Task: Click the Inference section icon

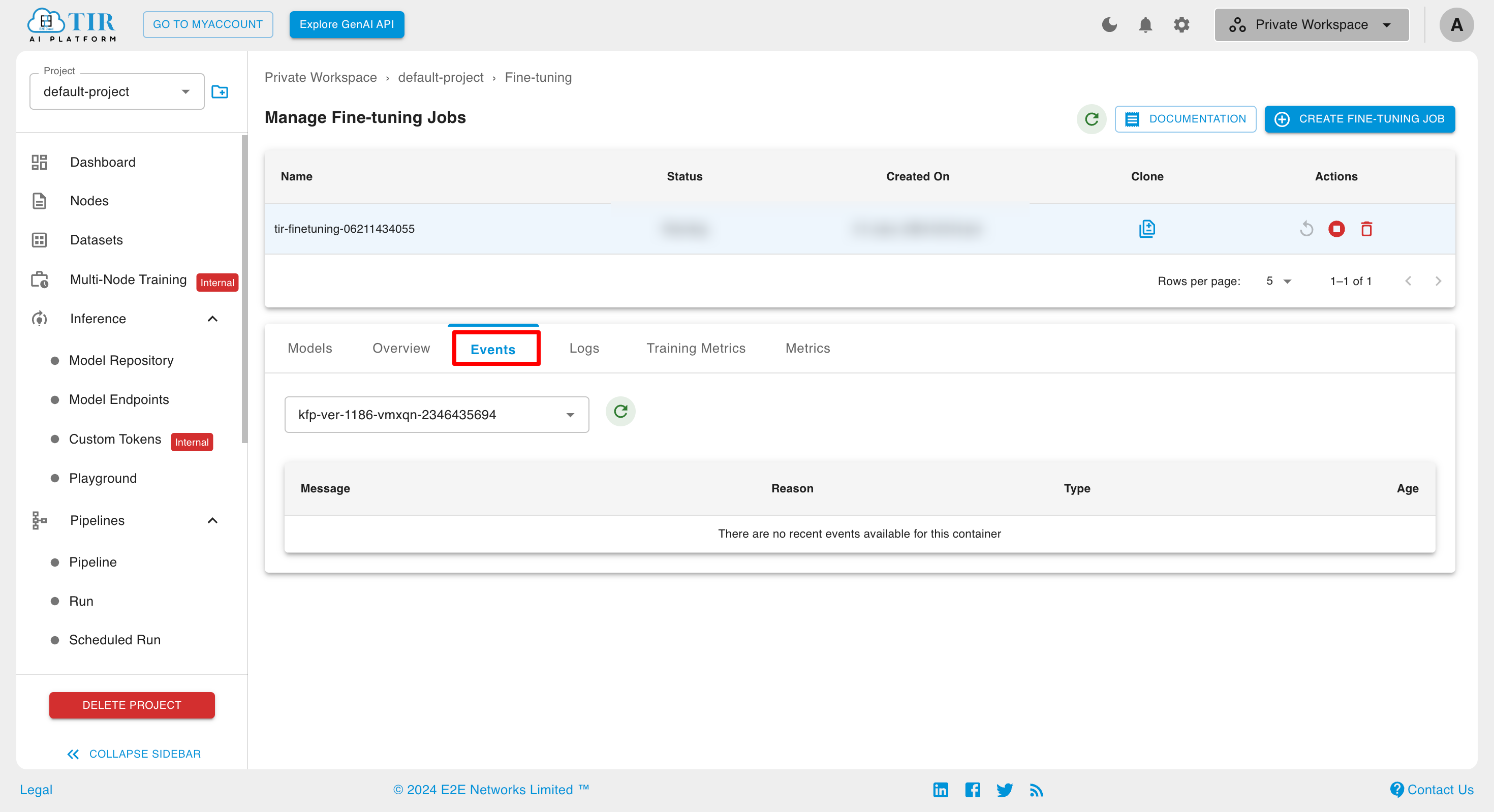Action: (40, 319)
